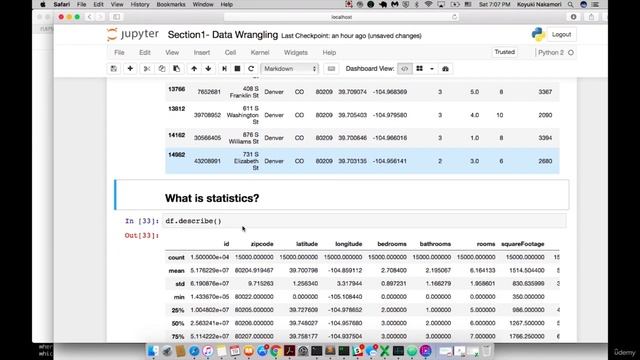The width and height of the screenshot is (640, 360).
Task: Click the std row label
Action: click(x=180, y=284)
